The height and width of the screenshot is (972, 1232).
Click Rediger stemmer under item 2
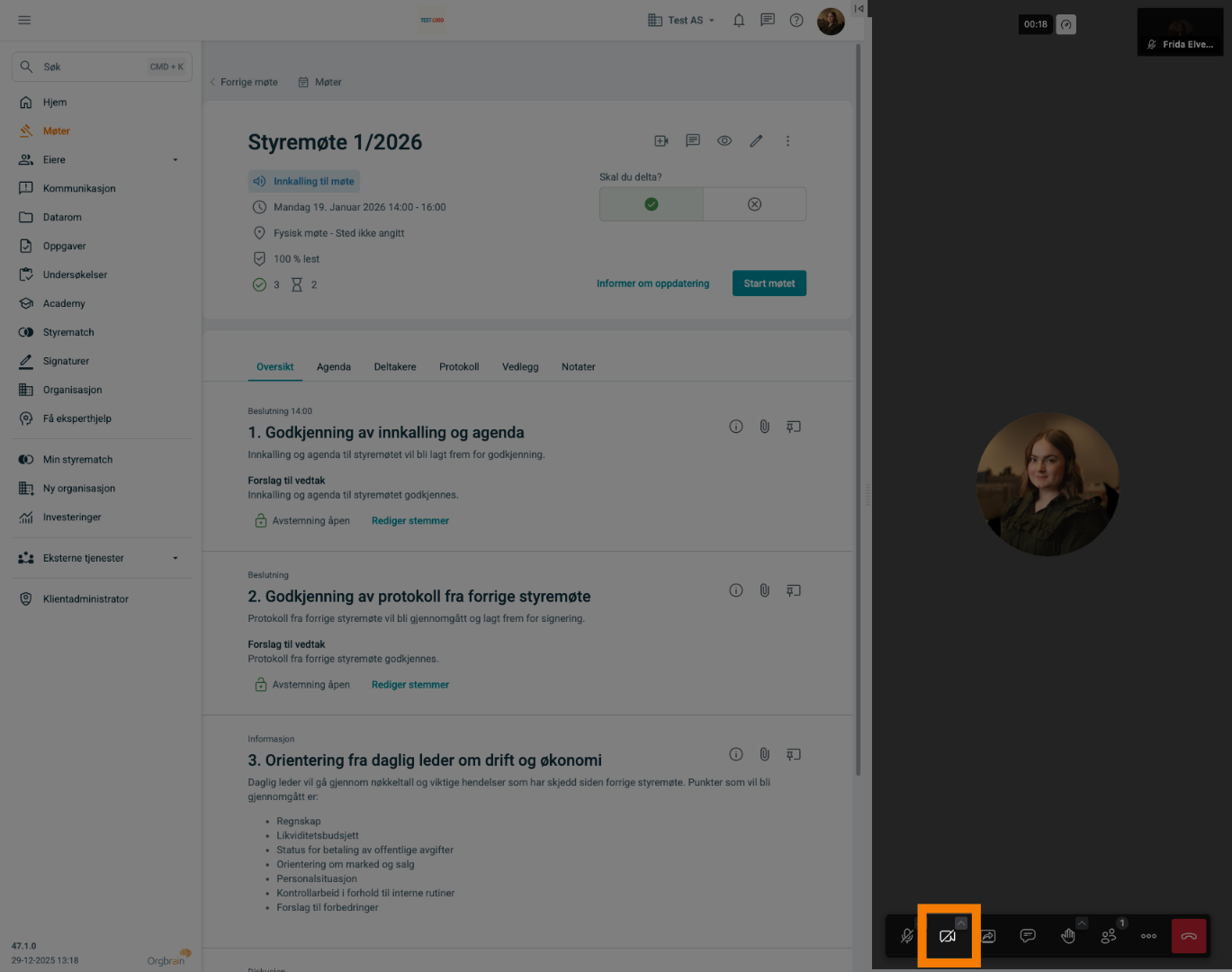point(410,685)
